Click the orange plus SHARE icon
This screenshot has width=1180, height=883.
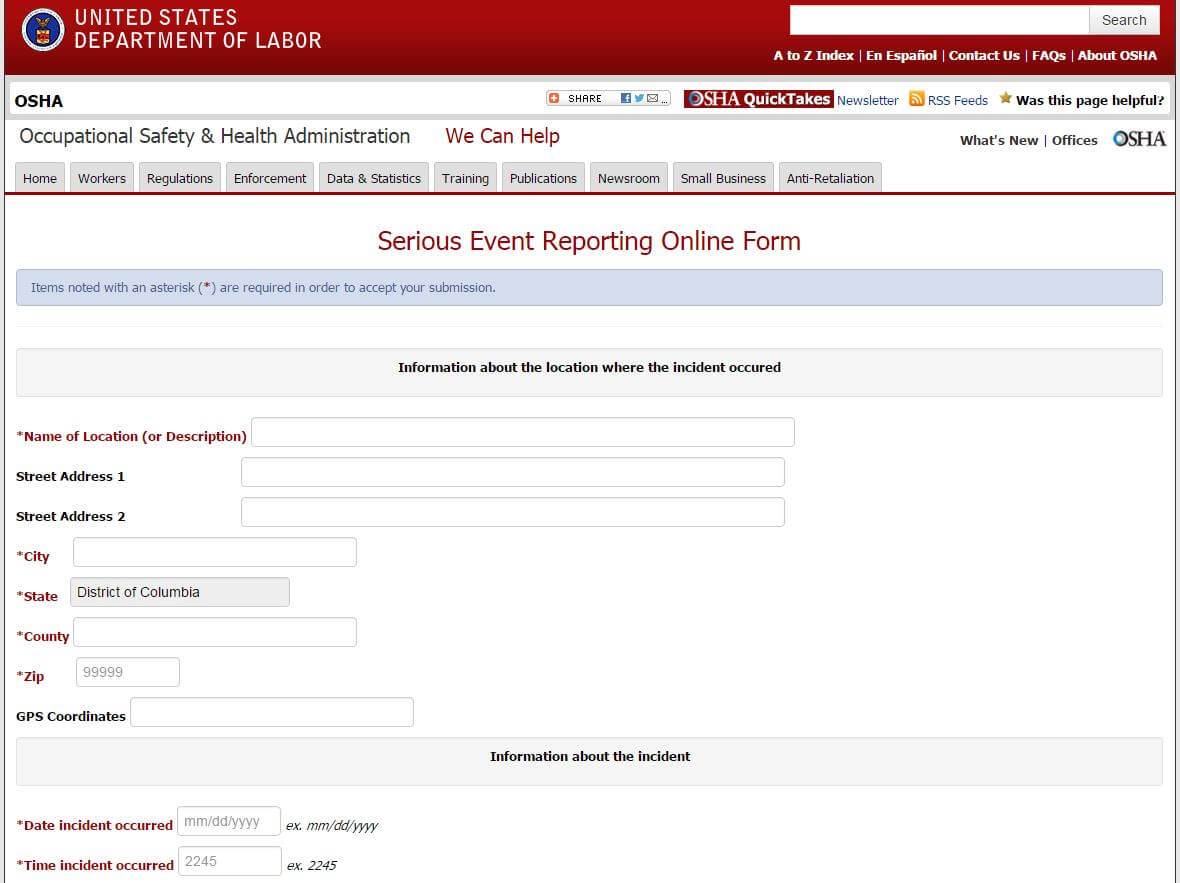pos(554,98)
